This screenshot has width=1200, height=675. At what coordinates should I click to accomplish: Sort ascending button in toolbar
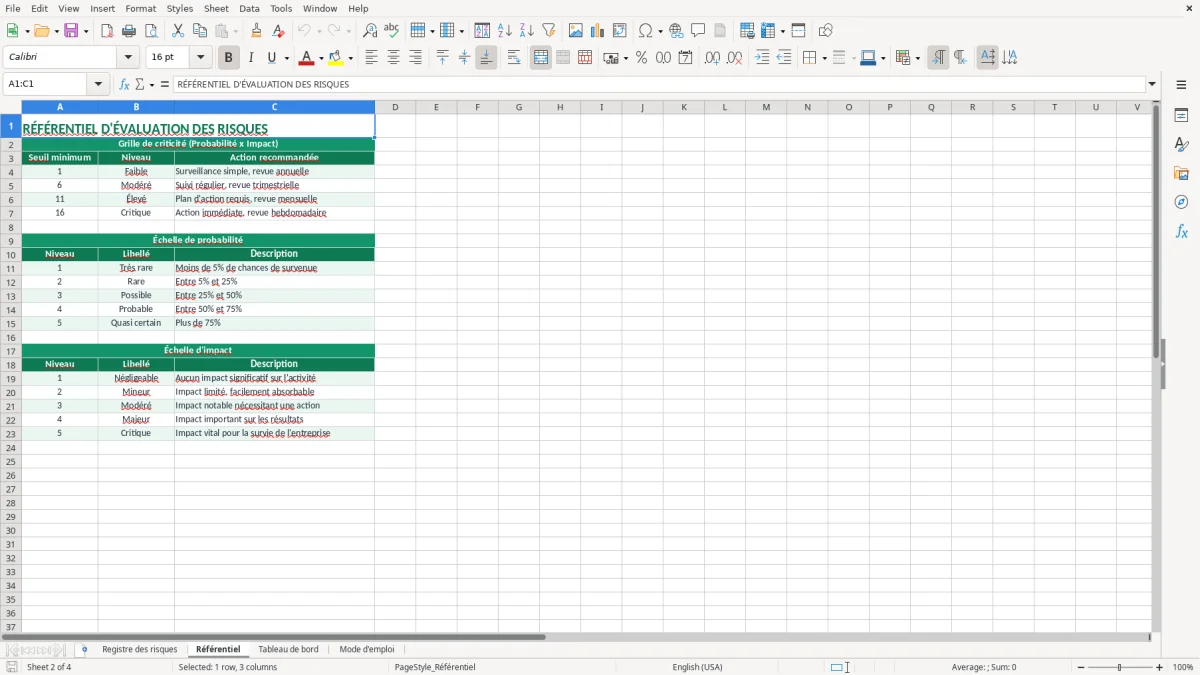505,31
